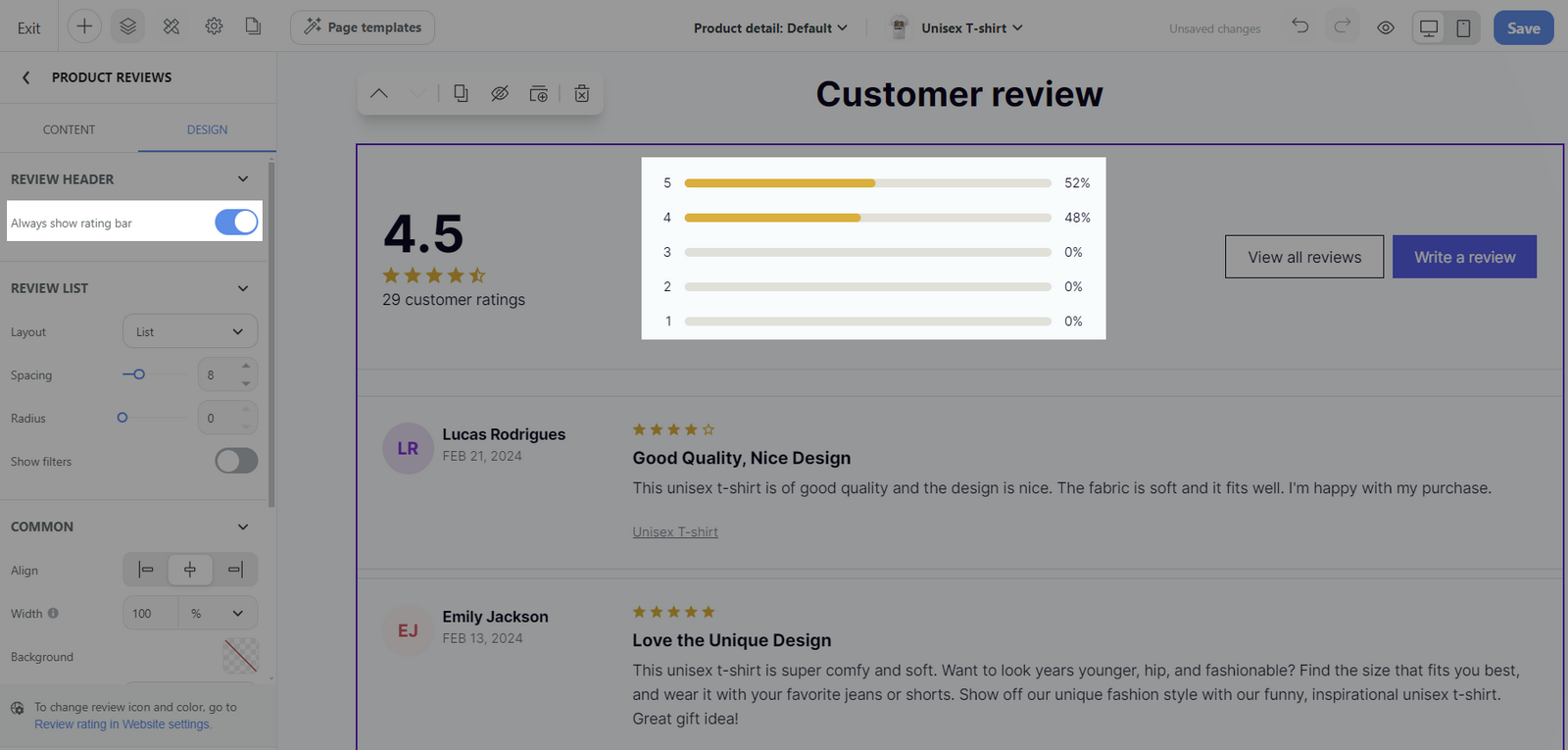Open the settings gear icon in top bar
Image resolution: width=1568 pixels, height=750 pixels.
[x=214, y=26]
